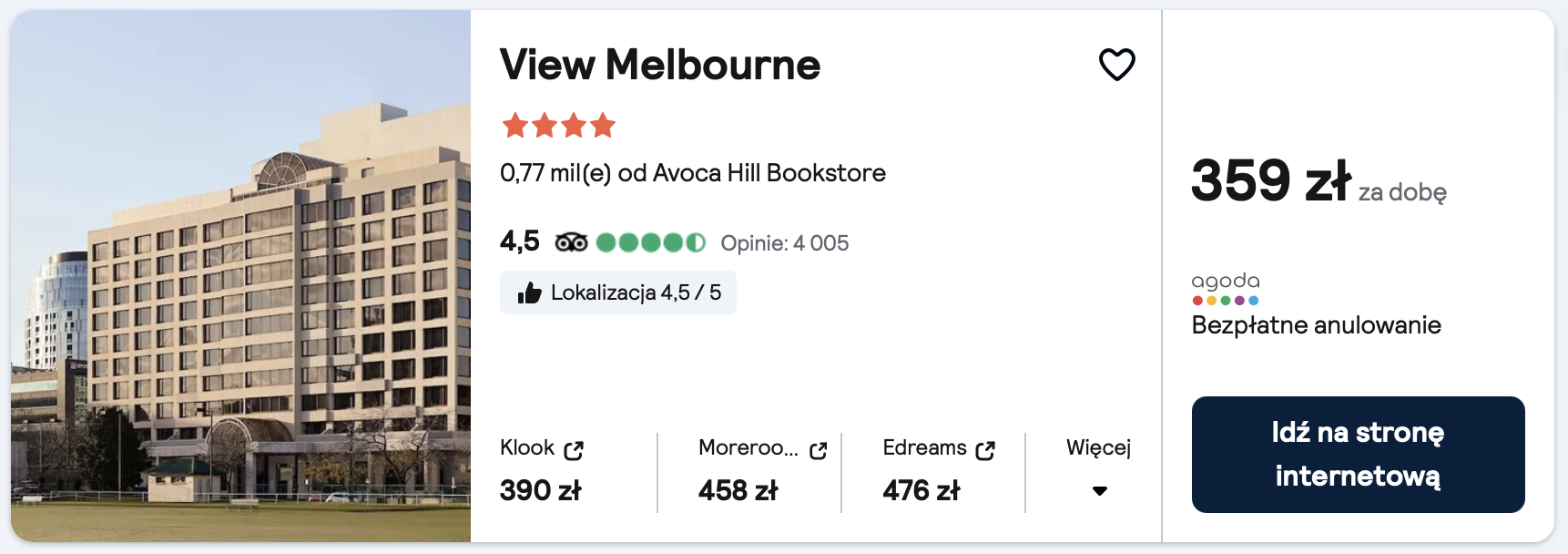Click the Moreroo... external link icon
Screen dimensions: 1568x554
[818, 450]
